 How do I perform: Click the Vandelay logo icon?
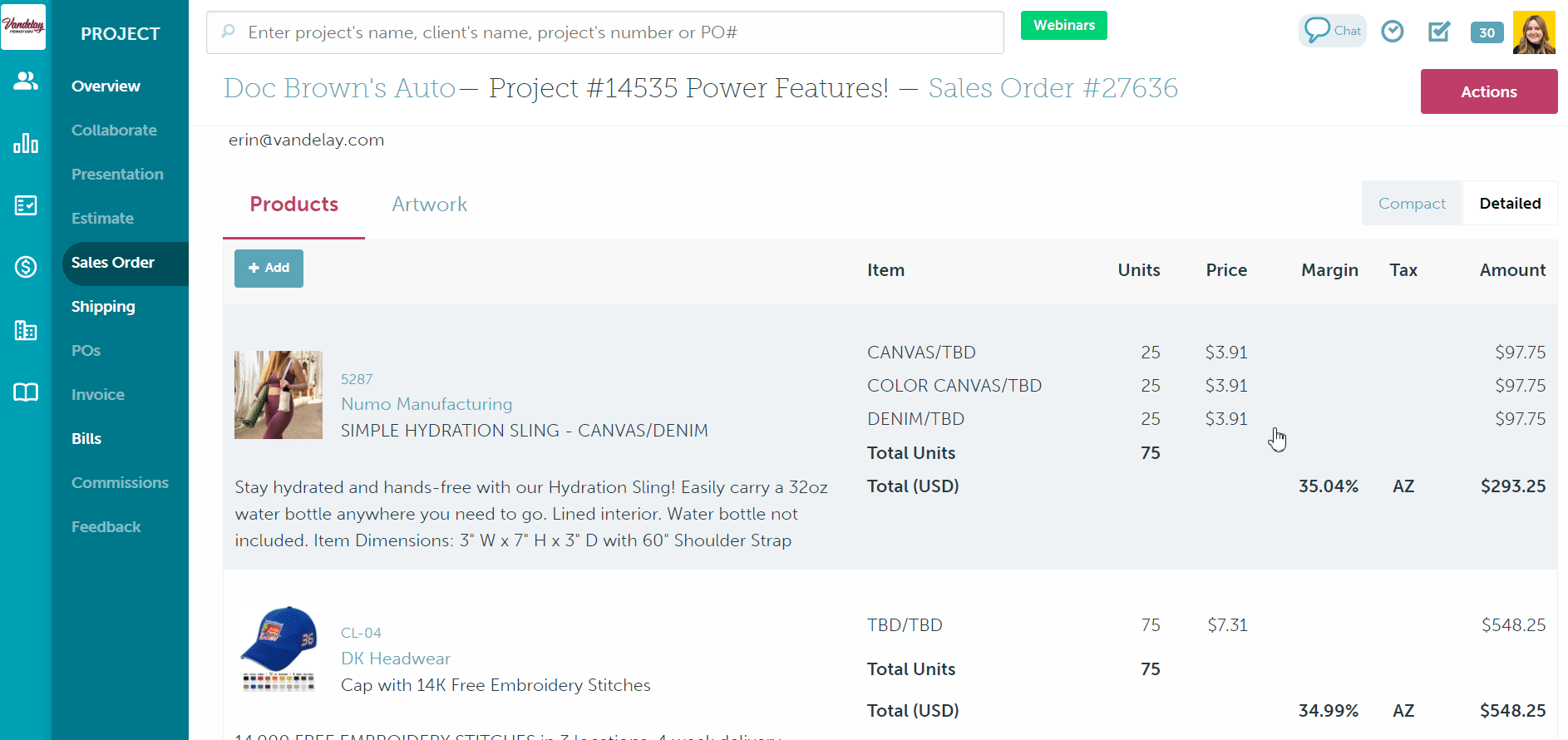23,27
